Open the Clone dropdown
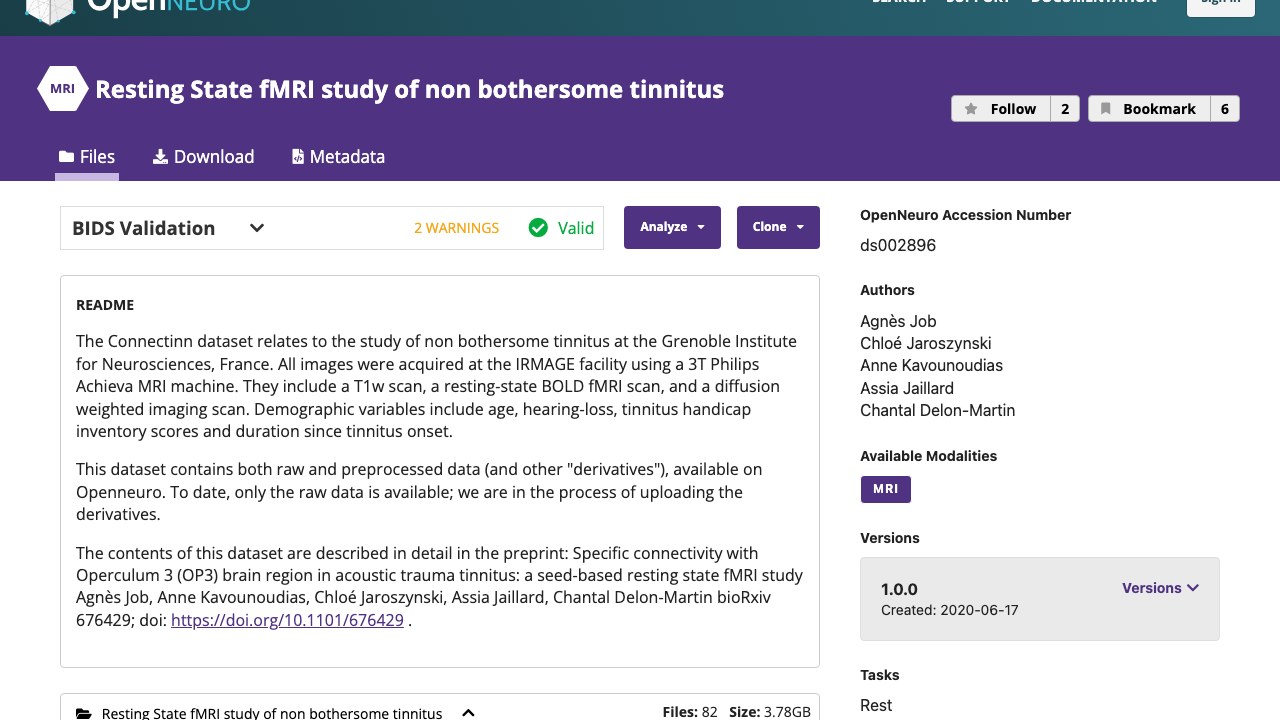This screenshot has height=720, width=1280. (x=778, y=227)
